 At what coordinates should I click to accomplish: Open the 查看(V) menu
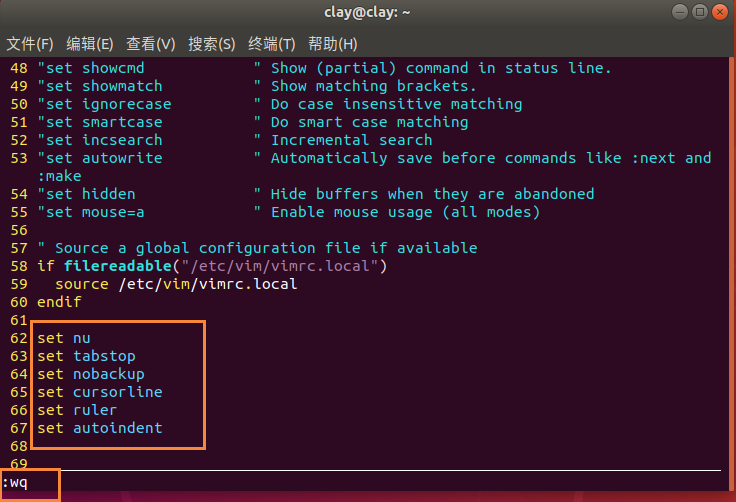pos(151,44)
